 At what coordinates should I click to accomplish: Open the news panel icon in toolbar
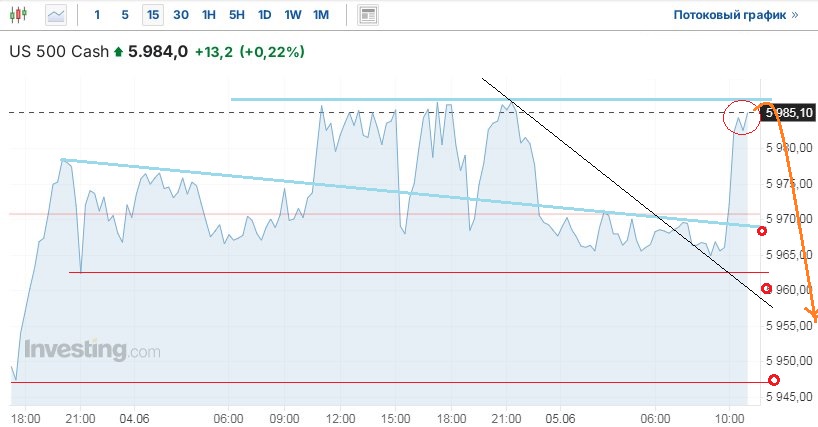pyautogui.click(x=369, y=15)
